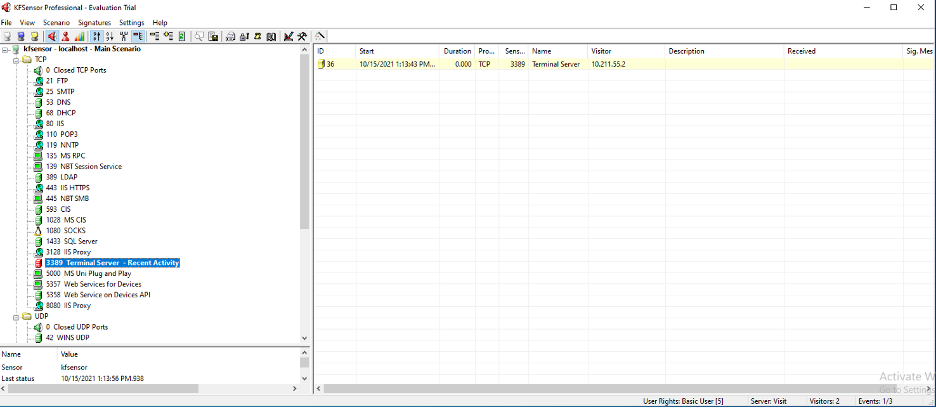This screenshot has width=936, height=408.
Task: Sort events by the Start column header
Action: (x=398, y=51)
